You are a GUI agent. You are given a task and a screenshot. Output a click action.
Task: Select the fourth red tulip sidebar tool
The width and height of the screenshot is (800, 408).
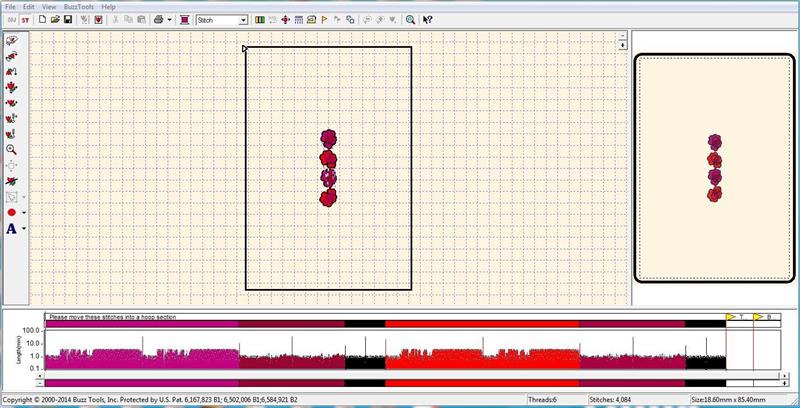[11, 88]
